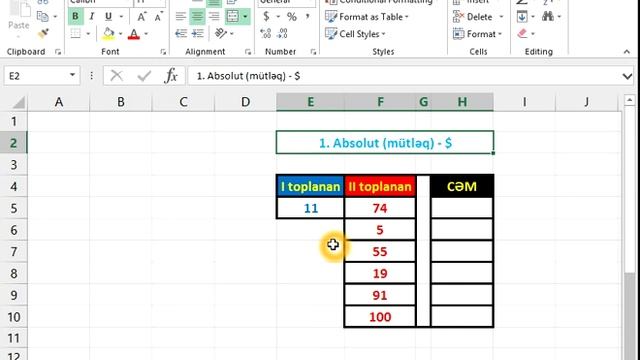Open the underline style dropdown arrow

(121, 17)
